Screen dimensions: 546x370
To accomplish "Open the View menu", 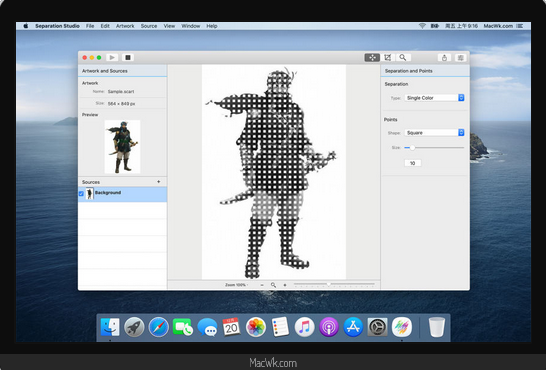I will 169,26.
